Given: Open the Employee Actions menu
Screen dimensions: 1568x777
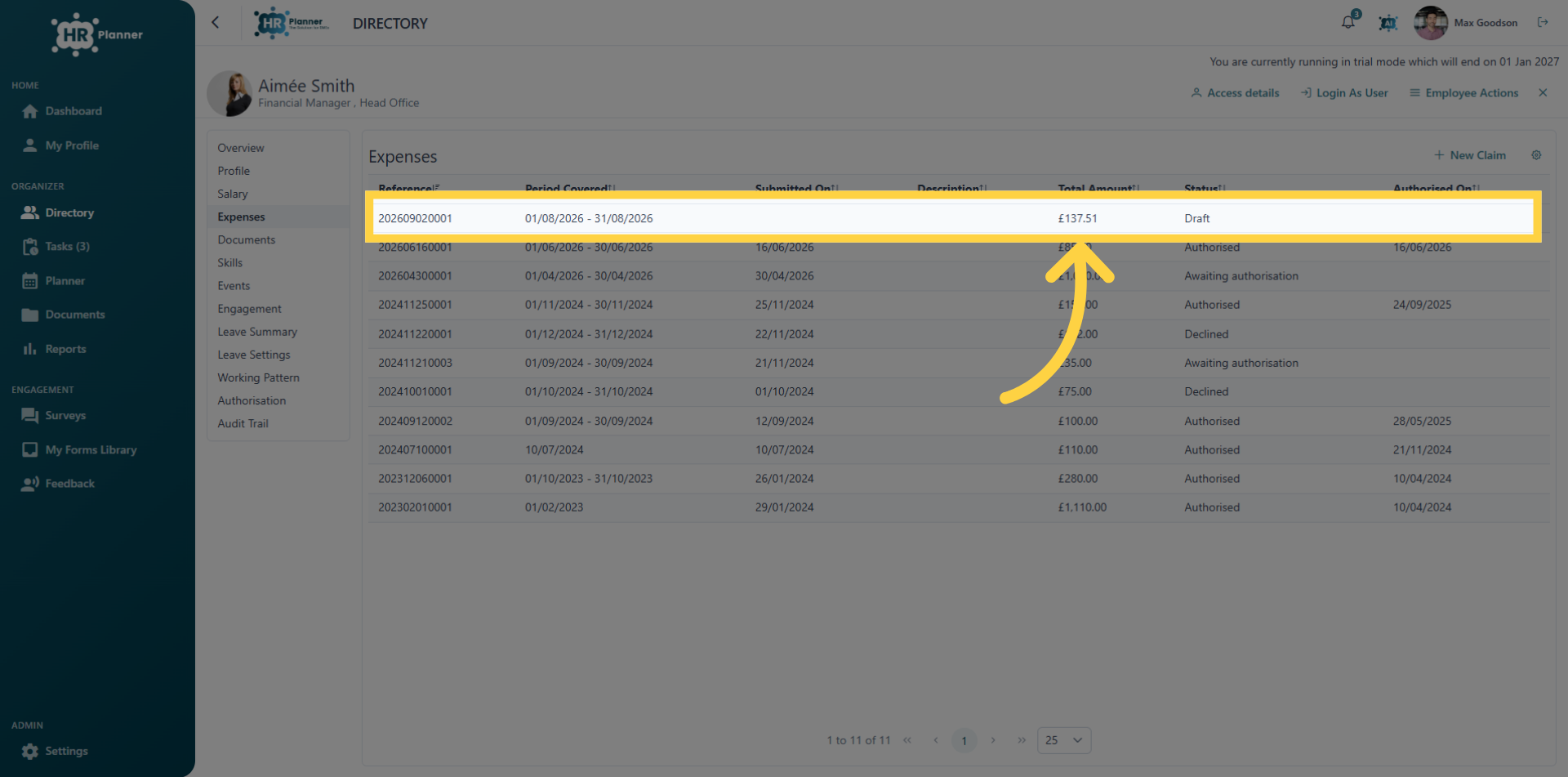Looking at the screenshot, I should click(1464, 93).
